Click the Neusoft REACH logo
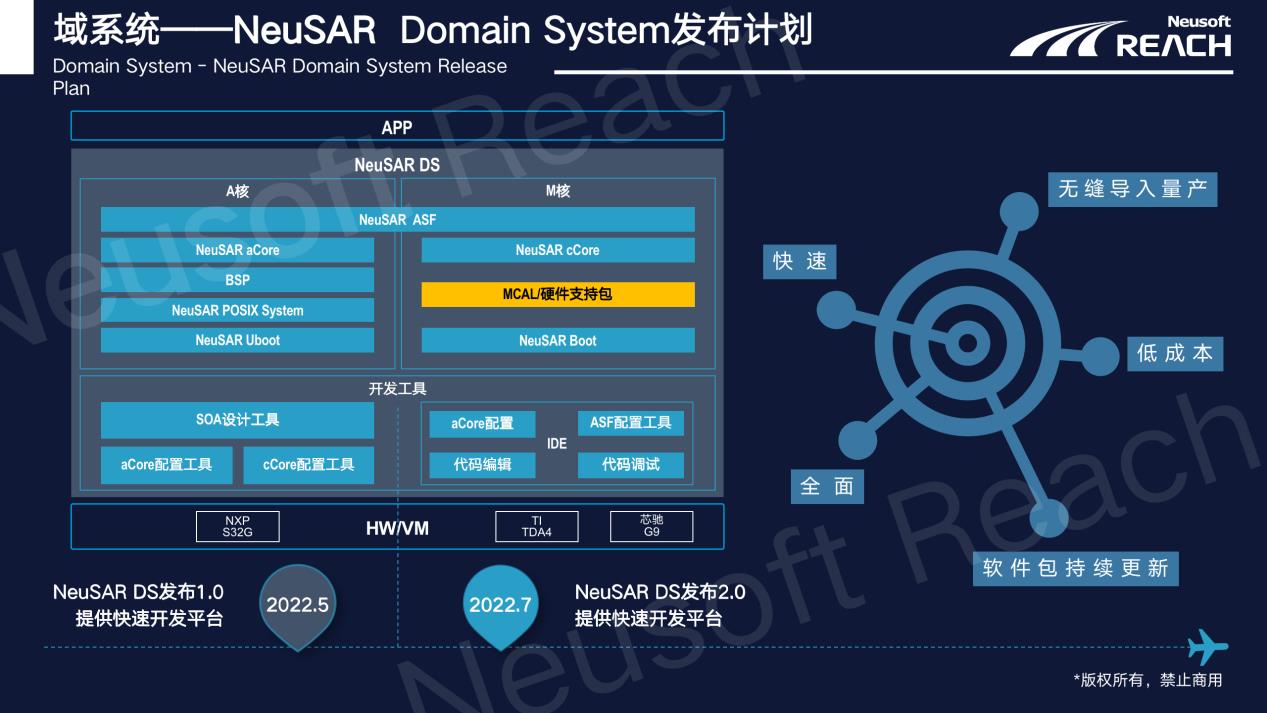The image size is (1267, 713). coord(1121,37)
